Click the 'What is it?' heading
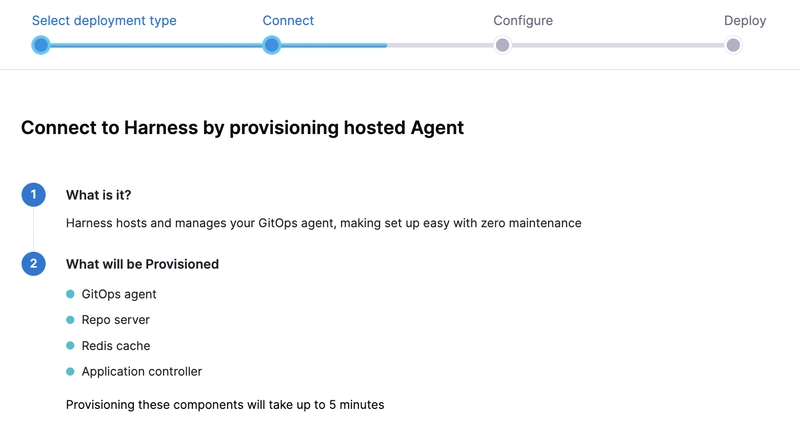800x436 pixels. (x=98, y=195)
